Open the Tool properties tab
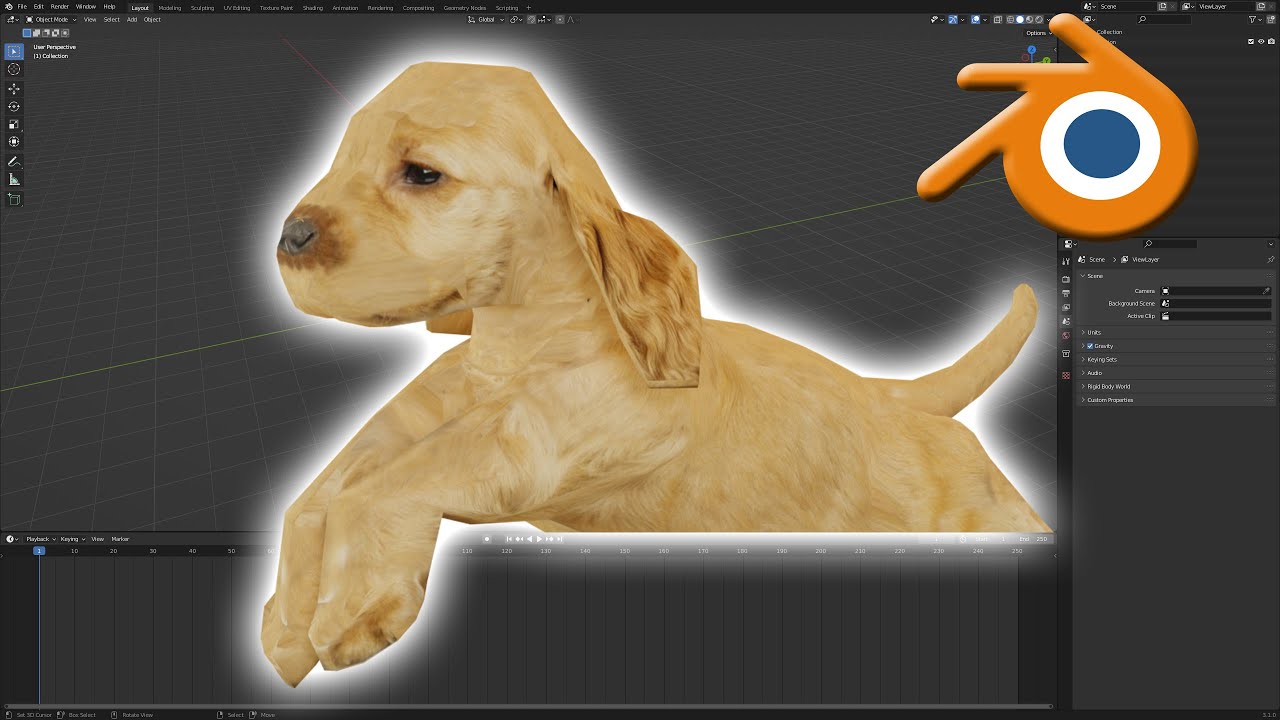Viewport: 1280px width, 720px height. click(x=1066, y=261)
